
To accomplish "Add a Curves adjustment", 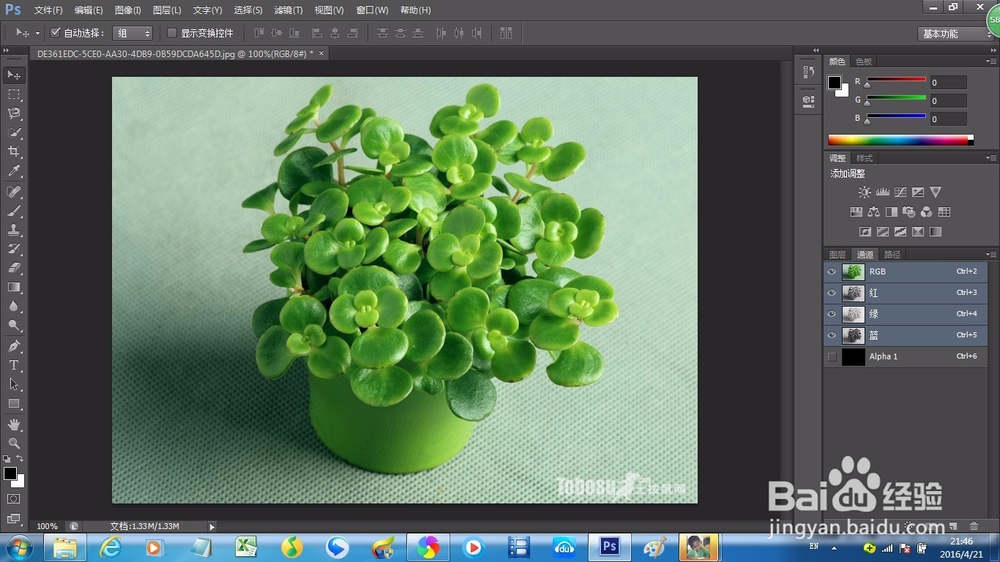I will click(900, 192).
